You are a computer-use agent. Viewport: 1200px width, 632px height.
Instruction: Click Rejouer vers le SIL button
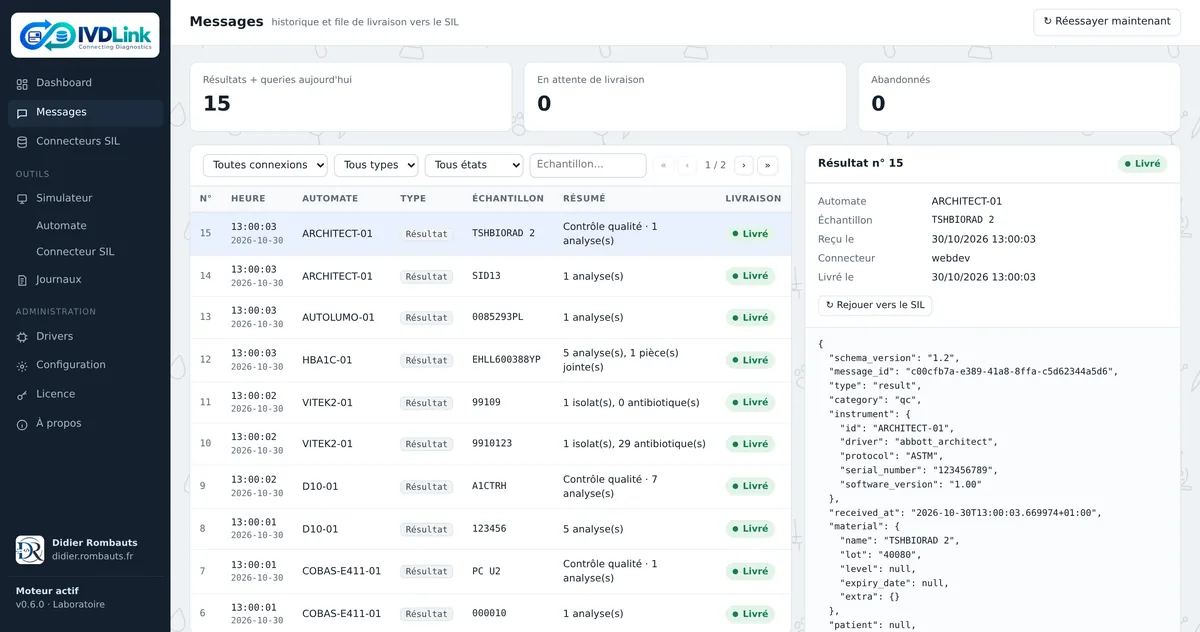875,305
